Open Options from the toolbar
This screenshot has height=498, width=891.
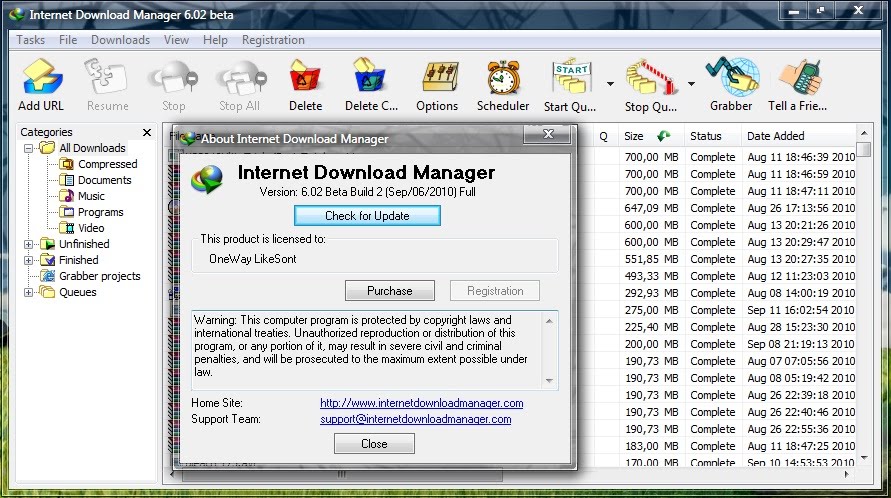click(437, 85)
